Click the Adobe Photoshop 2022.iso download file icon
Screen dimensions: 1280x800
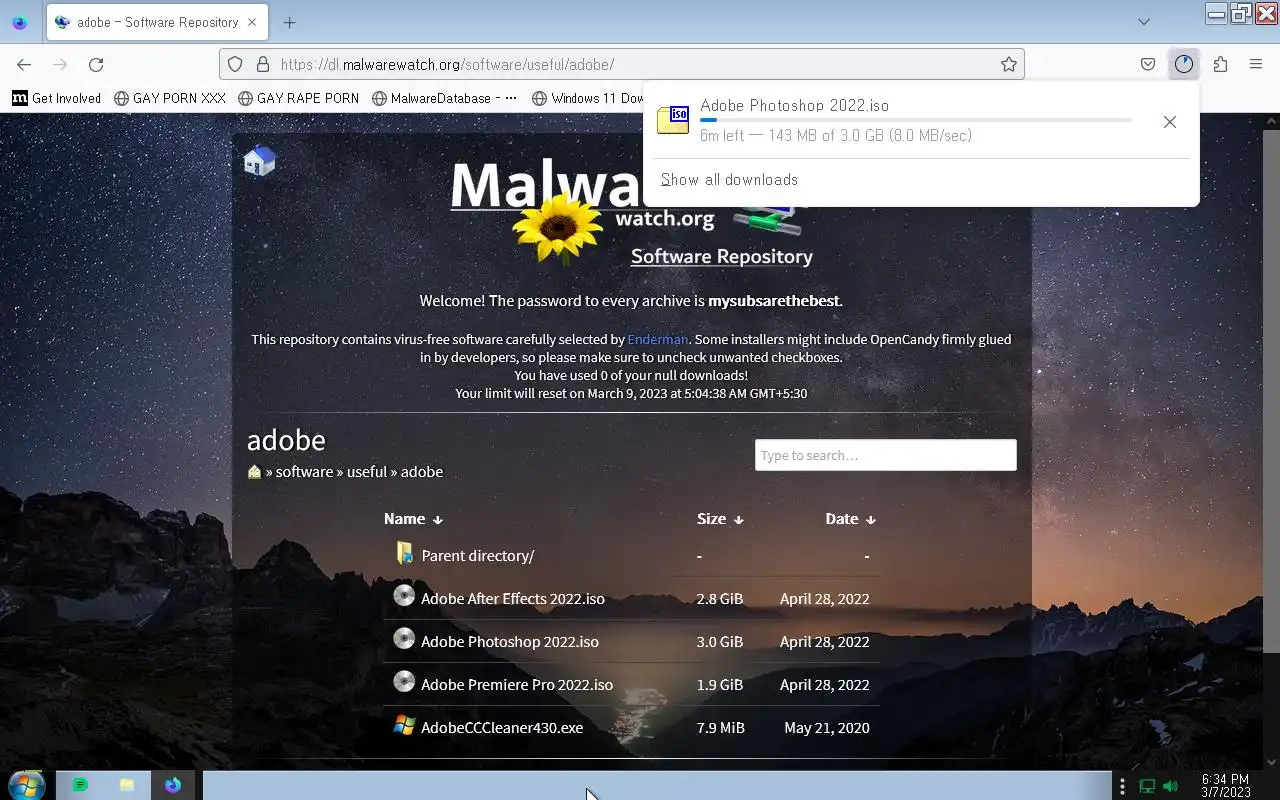tap(673, 120)
